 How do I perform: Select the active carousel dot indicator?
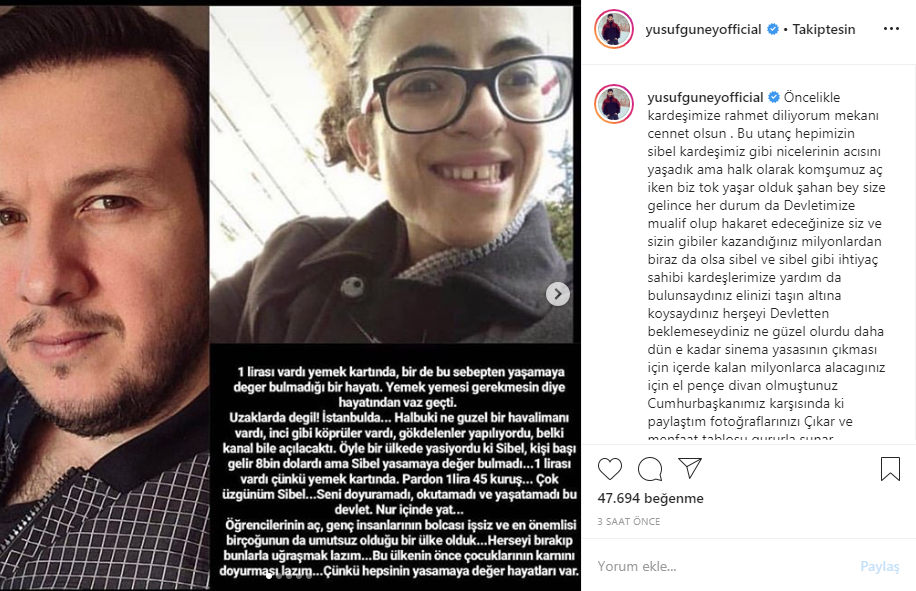[x=269, y=576]
